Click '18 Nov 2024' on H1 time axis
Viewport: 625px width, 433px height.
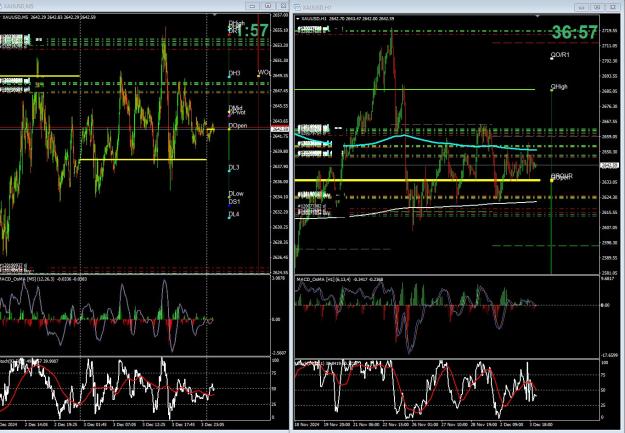[306, 425]
